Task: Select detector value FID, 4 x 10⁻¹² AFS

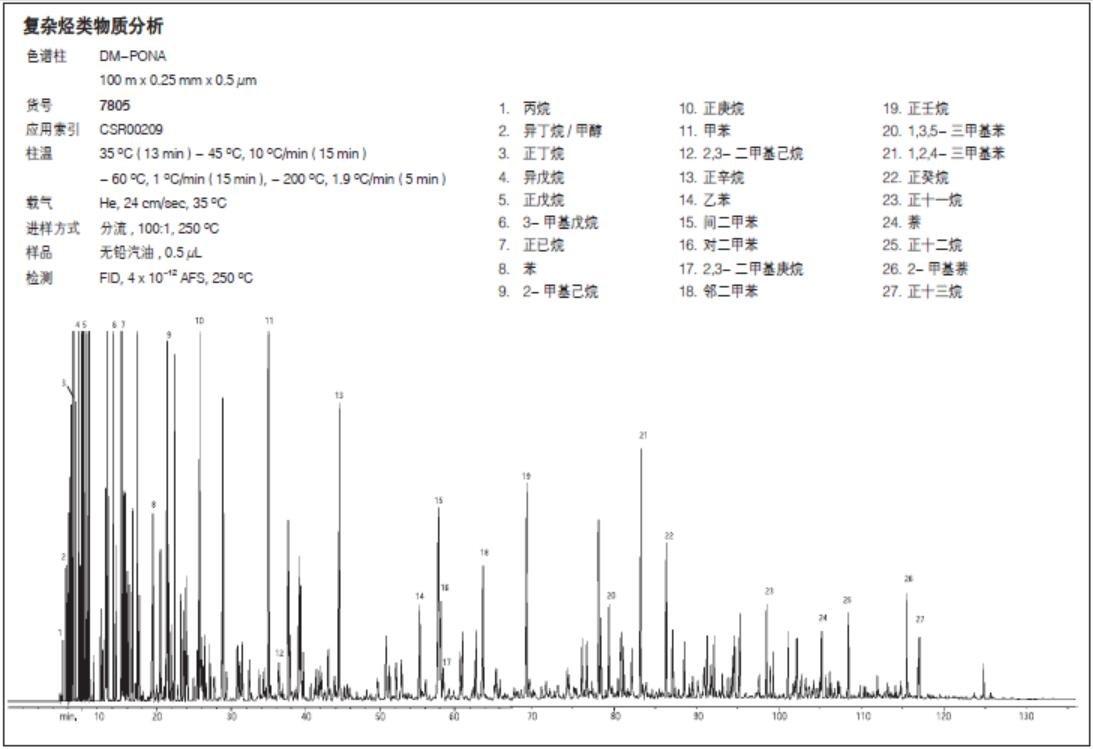Action: click(176, 277)
